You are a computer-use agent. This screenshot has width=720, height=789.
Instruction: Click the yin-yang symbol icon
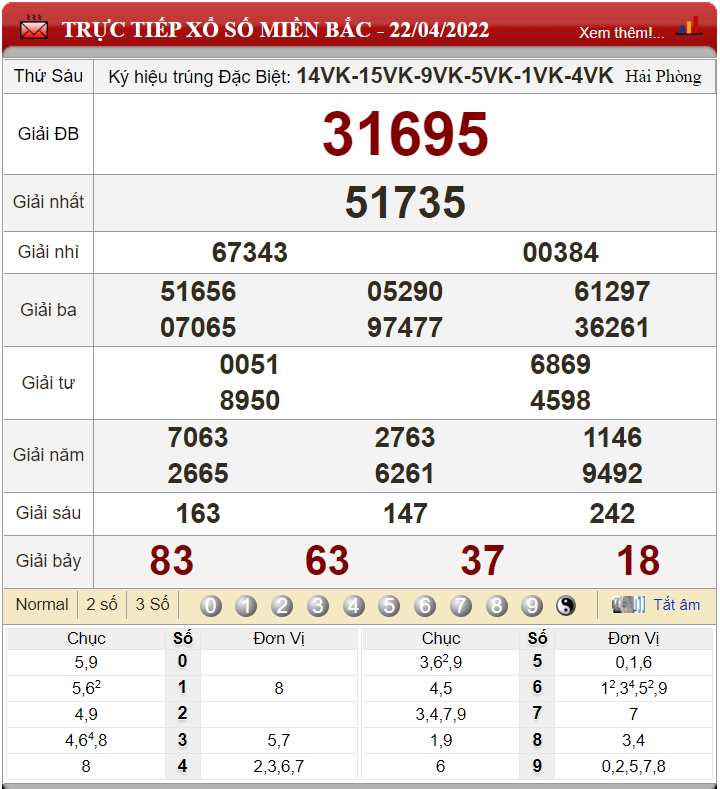(566, 606)
